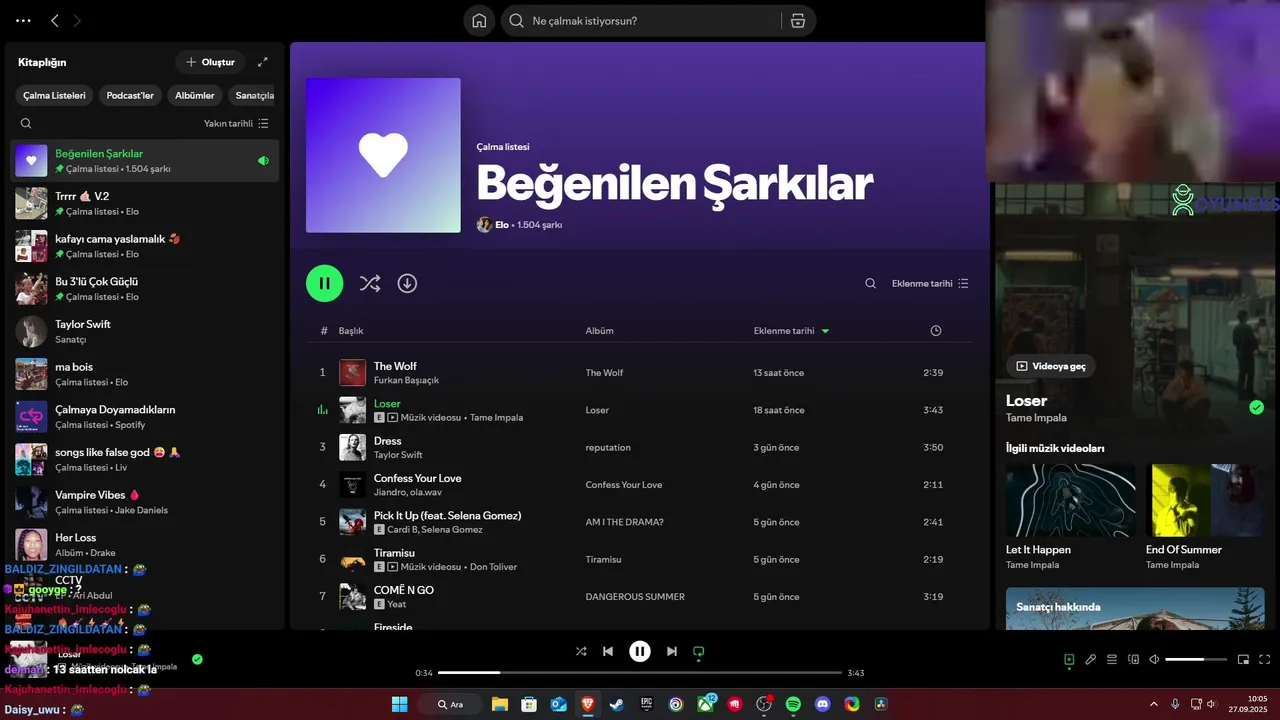
Task: Open the three-dot menu at top left
Action: (x=23, y=21)
